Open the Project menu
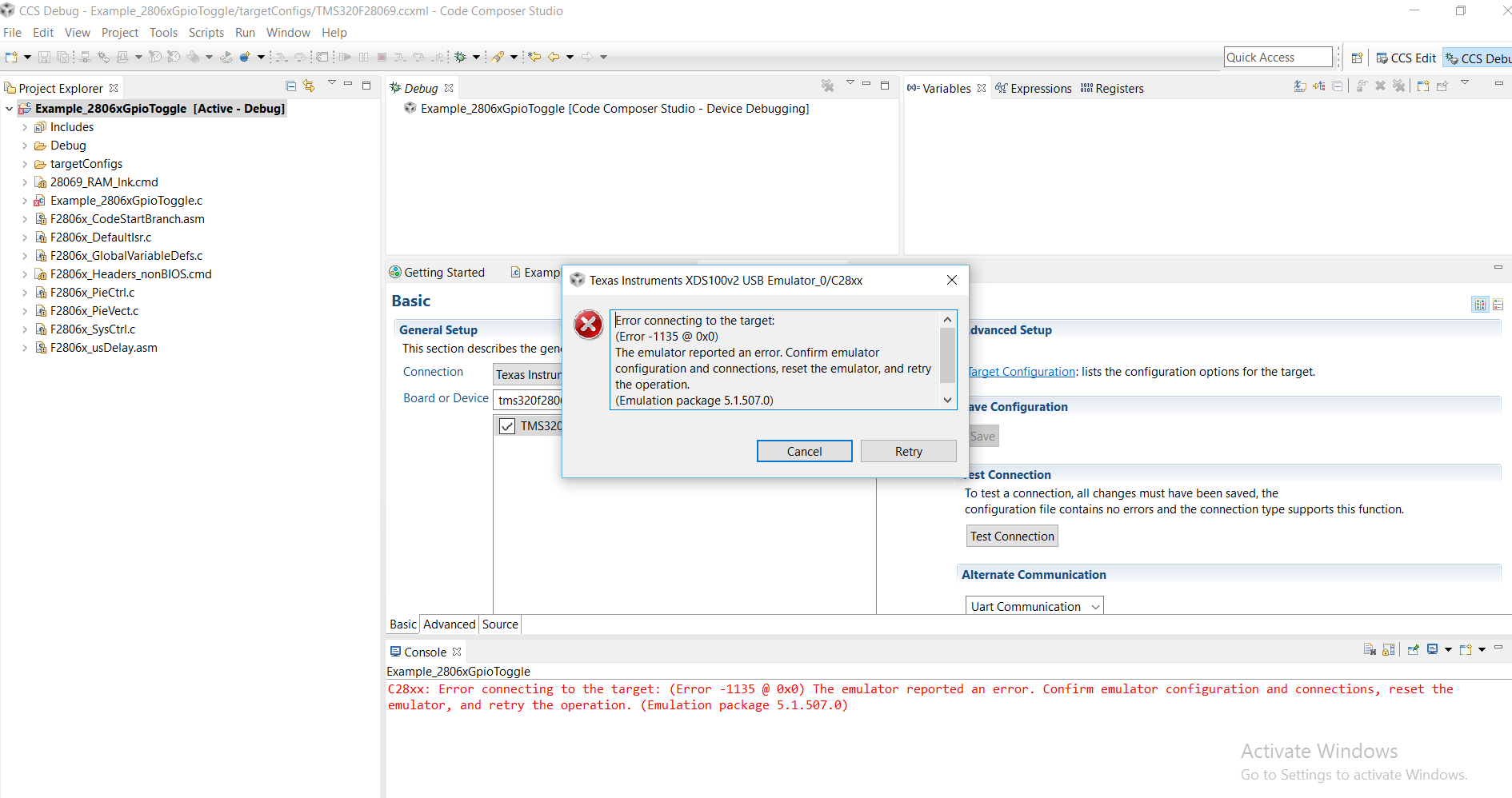The width and height of the screenshot is (1512, 798). click(120, 33)
